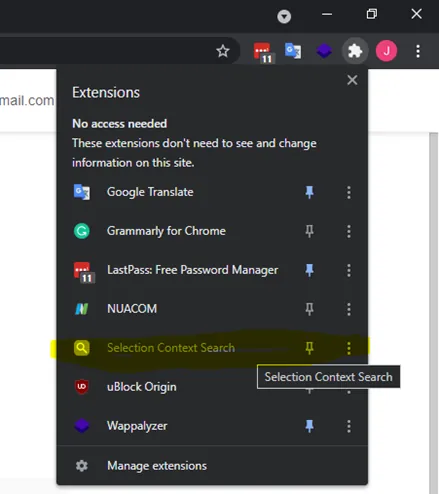Close the Extensions popup
Viewport: 439px width, 494px height.
coord(352,80)
